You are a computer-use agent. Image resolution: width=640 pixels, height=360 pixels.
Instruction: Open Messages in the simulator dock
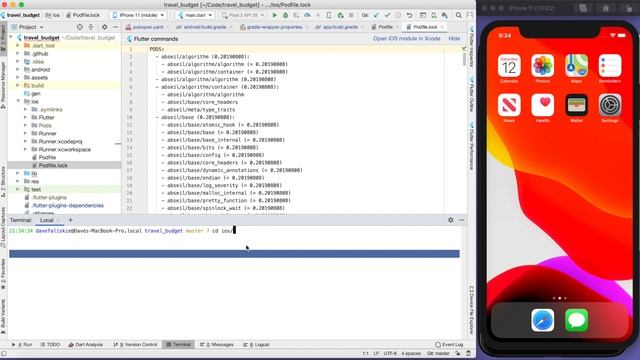coord(576,320)
